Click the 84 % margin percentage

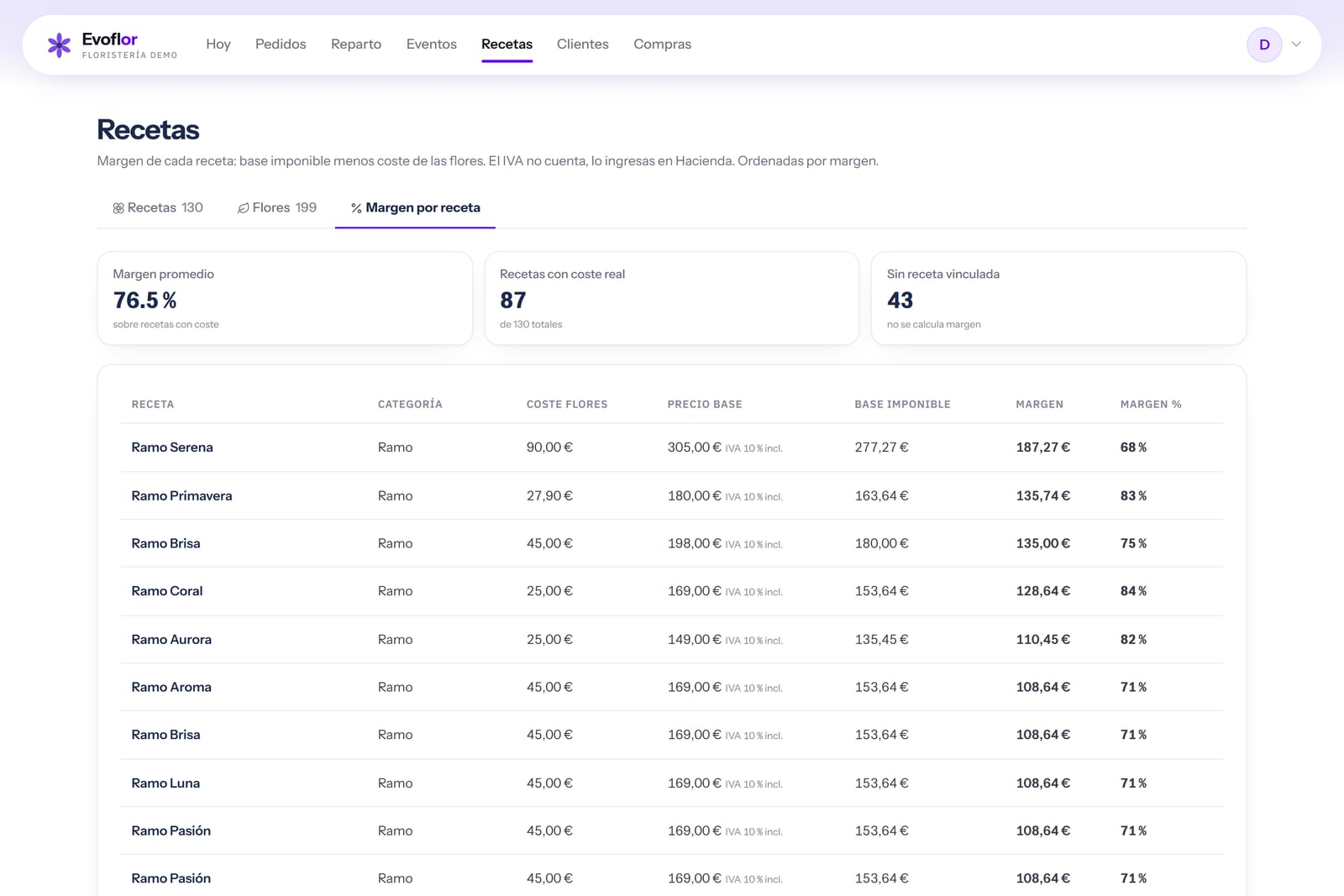pos(1133,591)
